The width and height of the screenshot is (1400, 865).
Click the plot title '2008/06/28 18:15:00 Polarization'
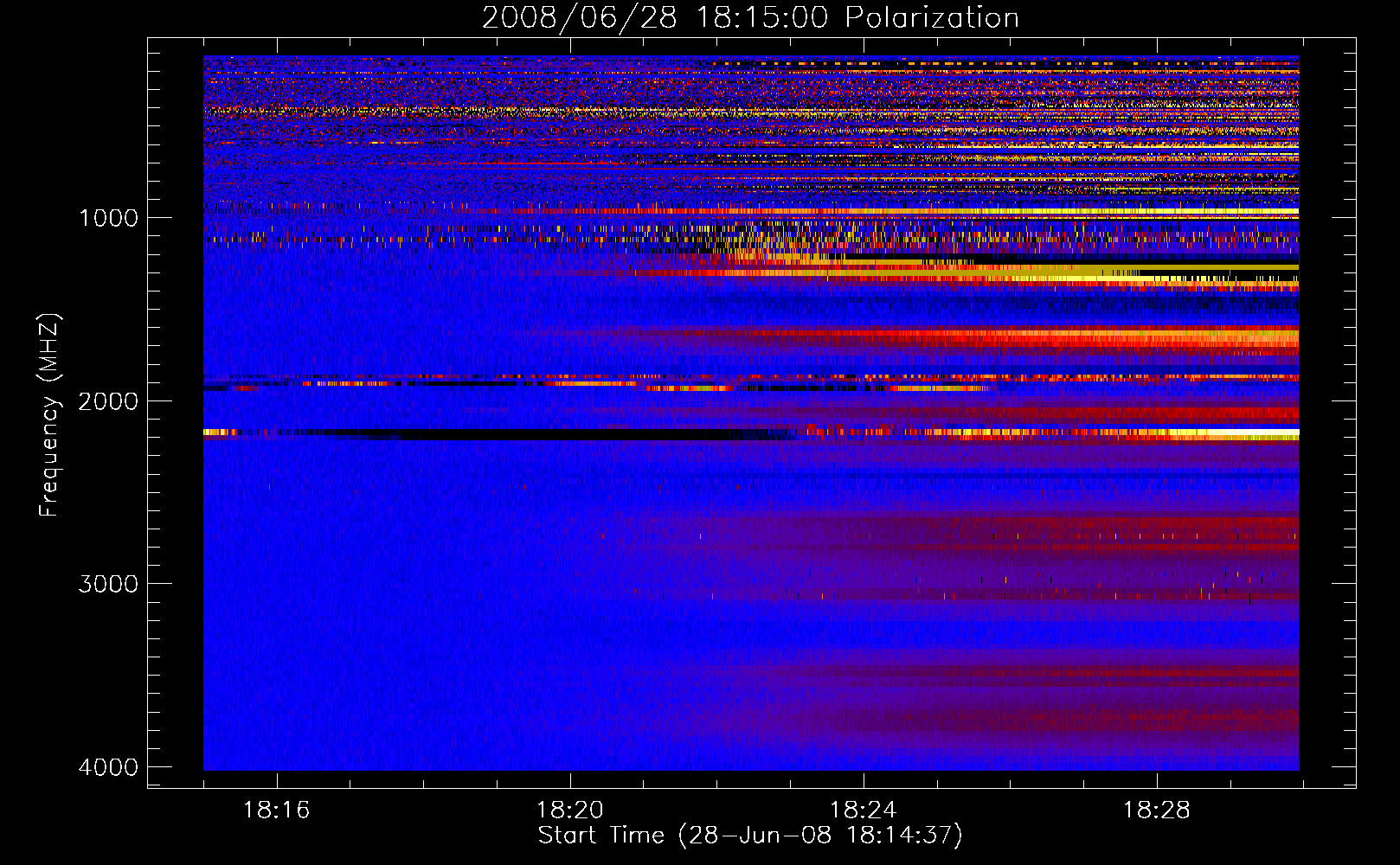click(x=750, y=18)
